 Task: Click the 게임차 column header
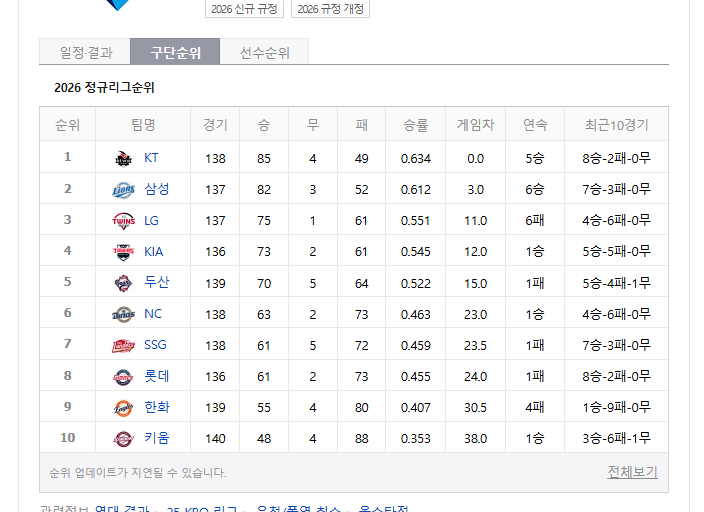475,124
